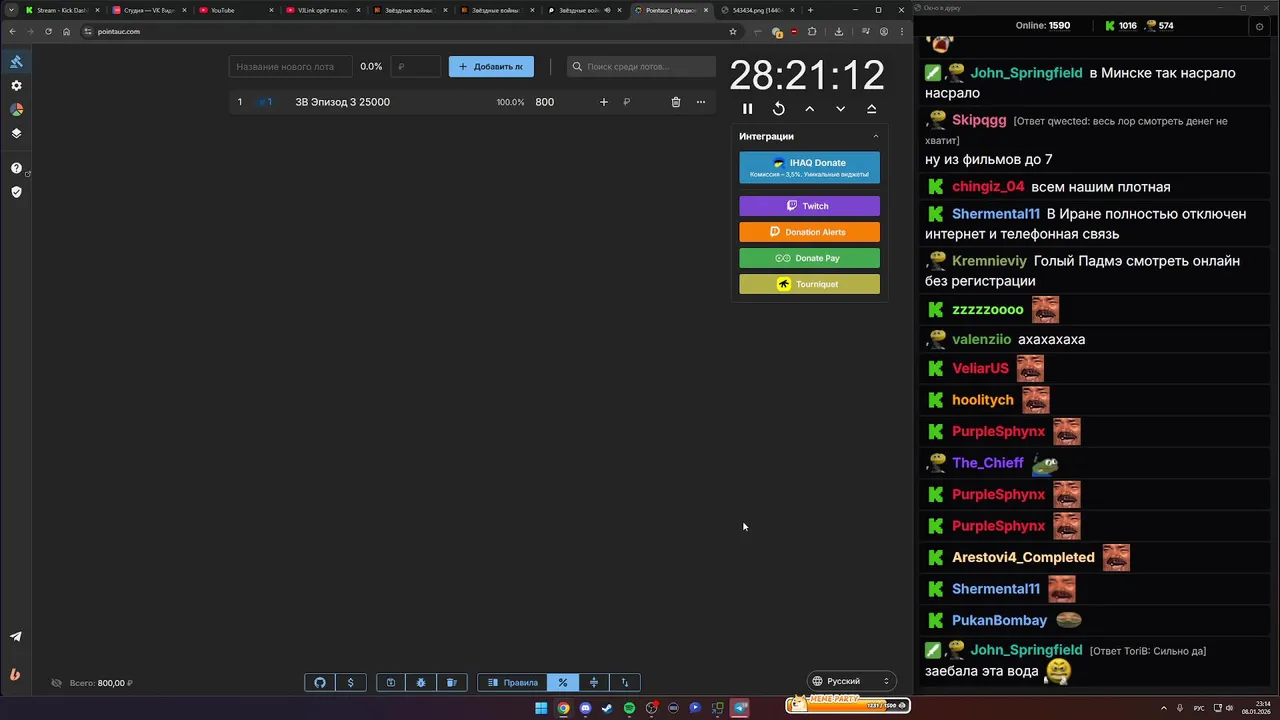Toggle the percent display button
Viewport: 1280px width, 720px height.
click(563, 682)
